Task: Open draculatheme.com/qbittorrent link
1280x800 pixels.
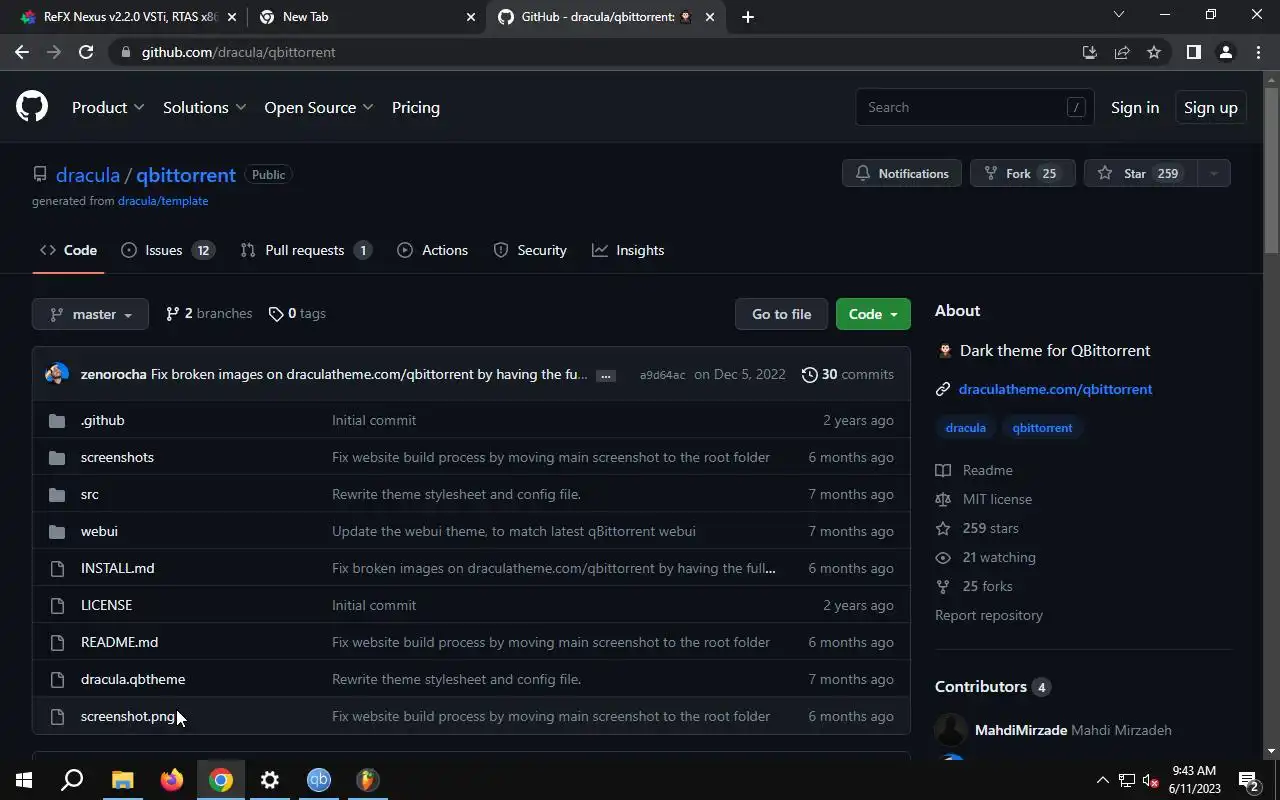Action: 1055,389
